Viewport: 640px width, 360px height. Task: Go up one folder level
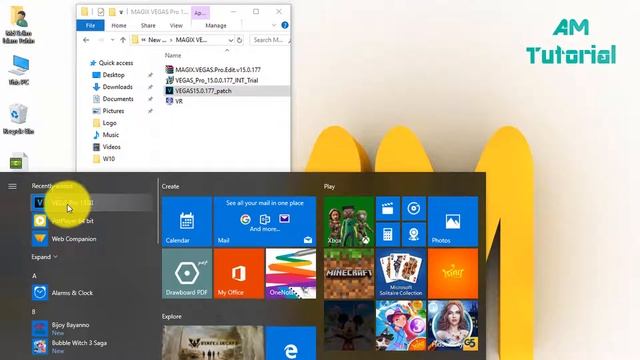pyautogui.click(x=123, y=40)
